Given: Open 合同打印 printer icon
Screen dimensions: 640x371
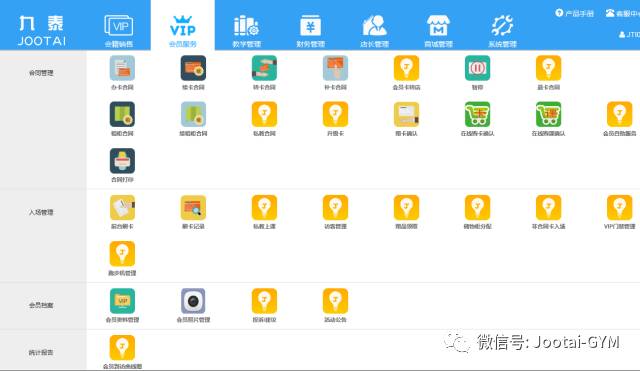Looking at the screenshot, I should [122, 161].
